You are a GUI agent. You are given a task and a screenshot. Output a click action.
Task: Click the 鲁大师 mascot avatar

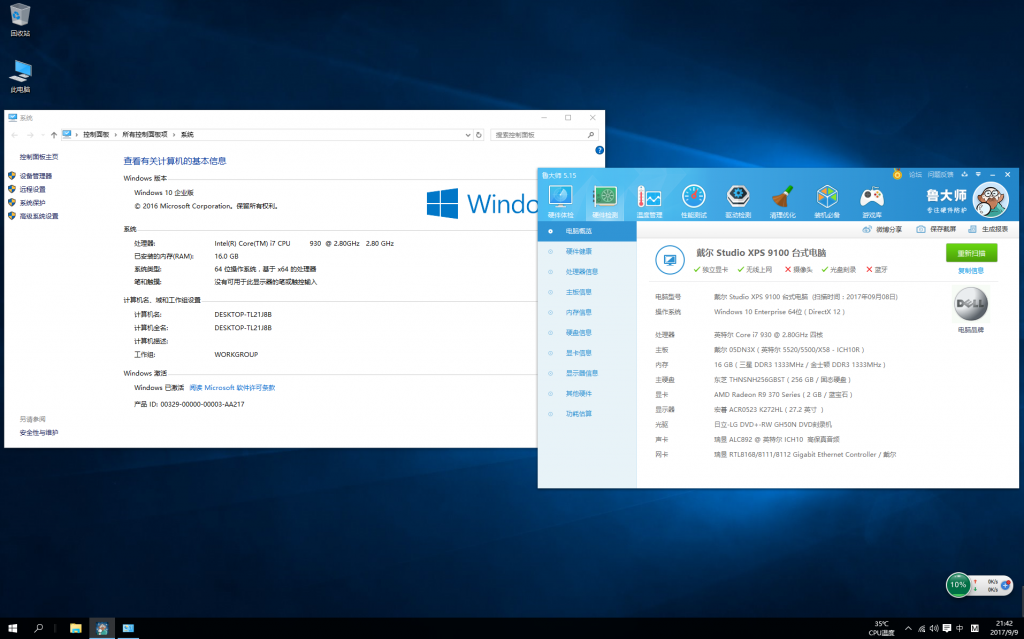coord(990,199)
